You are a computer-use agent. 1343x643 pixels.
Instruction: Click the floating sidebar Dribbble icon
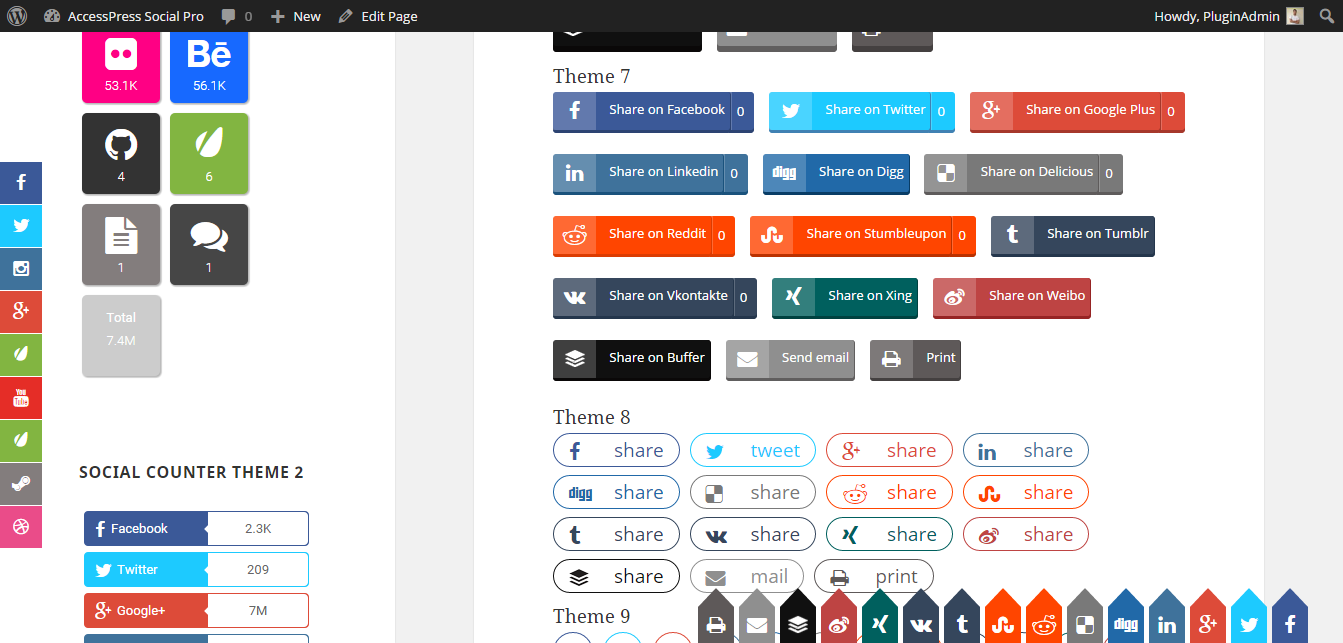(x=21, y=526)
